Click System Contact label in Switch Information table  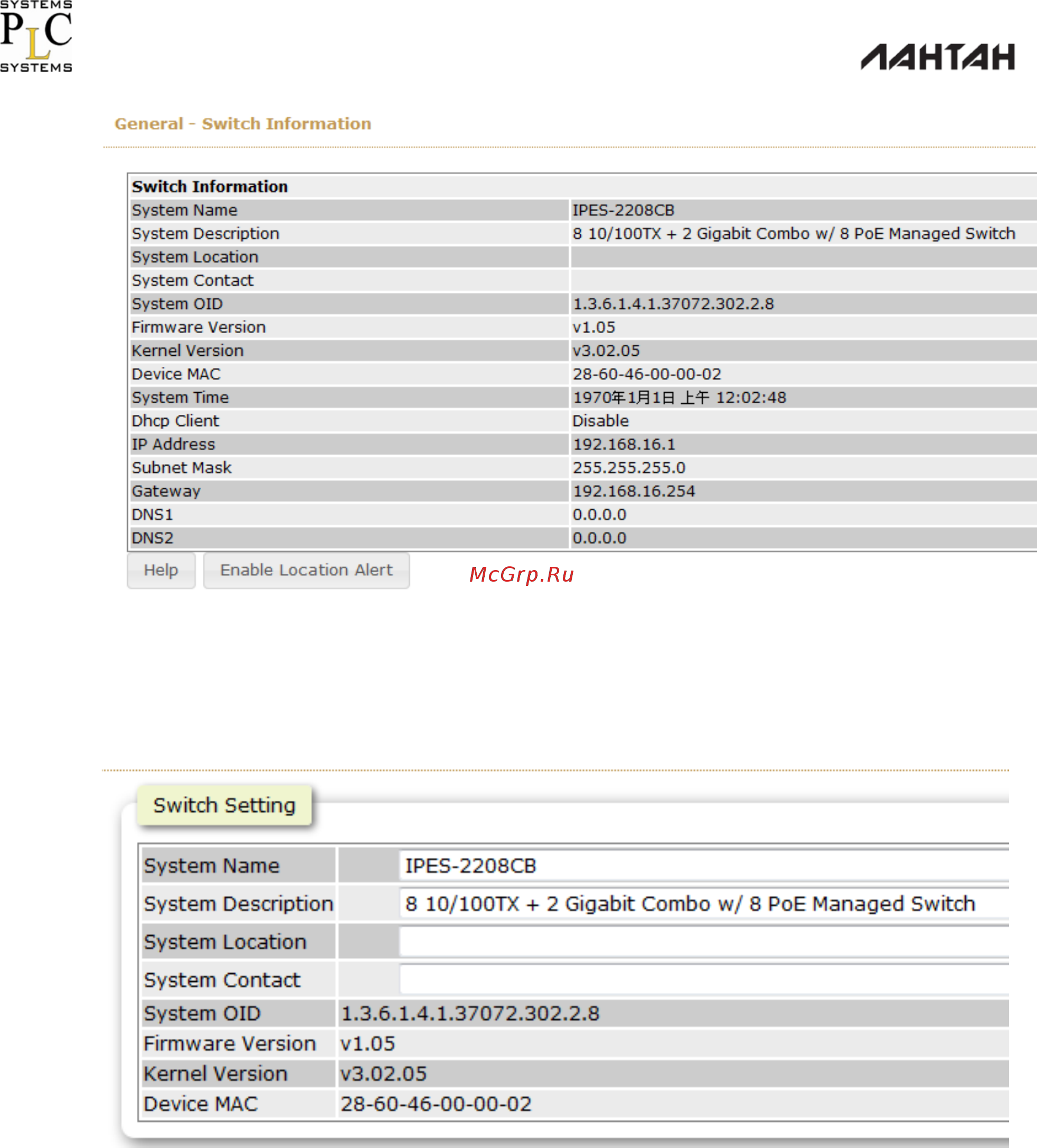193,280
